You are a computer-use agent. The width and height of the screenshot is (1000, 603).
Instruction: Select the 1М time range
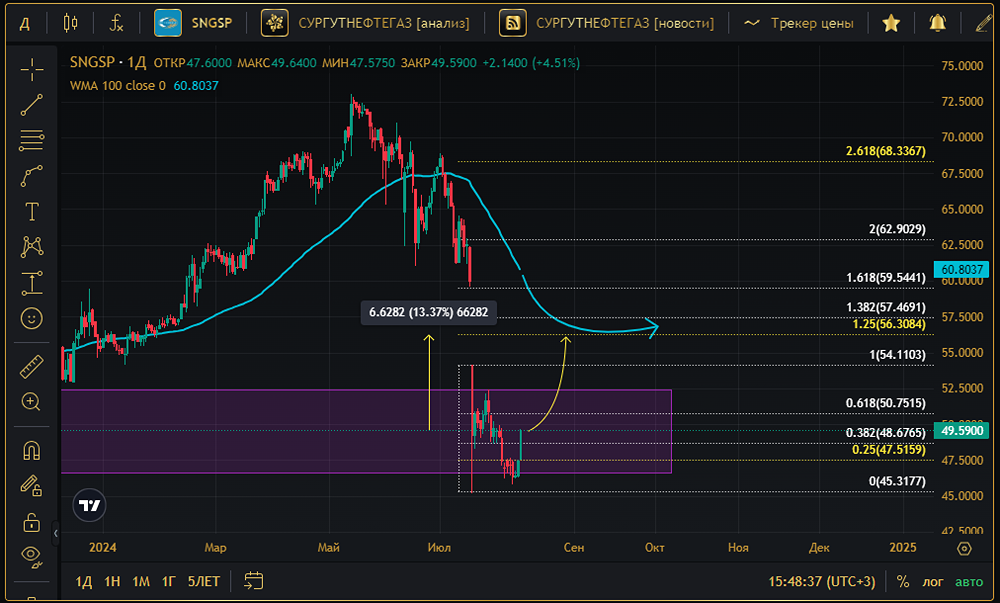(141, 581)
